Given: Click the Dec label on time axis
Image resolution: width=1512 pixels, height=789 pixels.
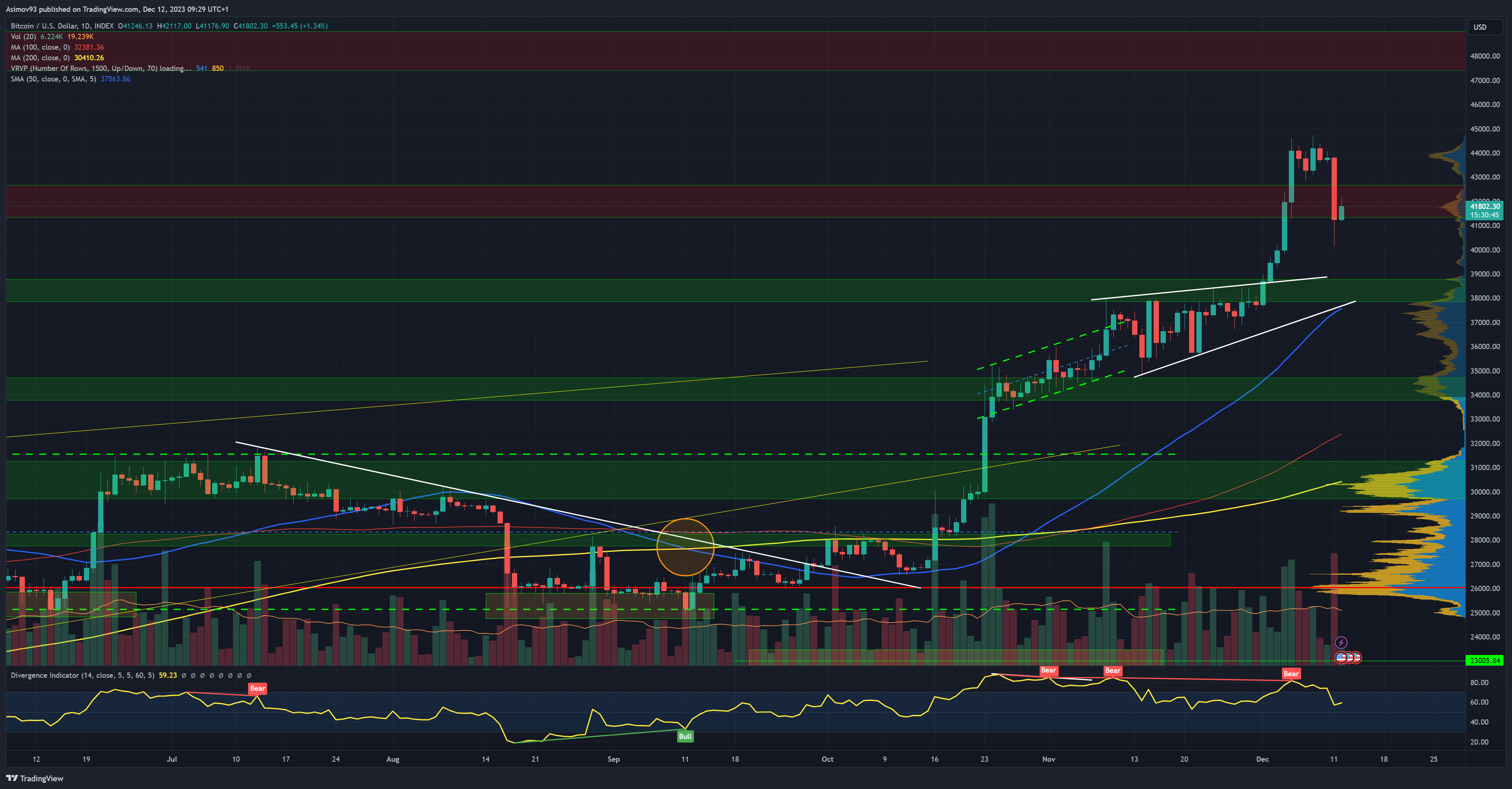Looking at the screenshot, I should point(1262,759).
